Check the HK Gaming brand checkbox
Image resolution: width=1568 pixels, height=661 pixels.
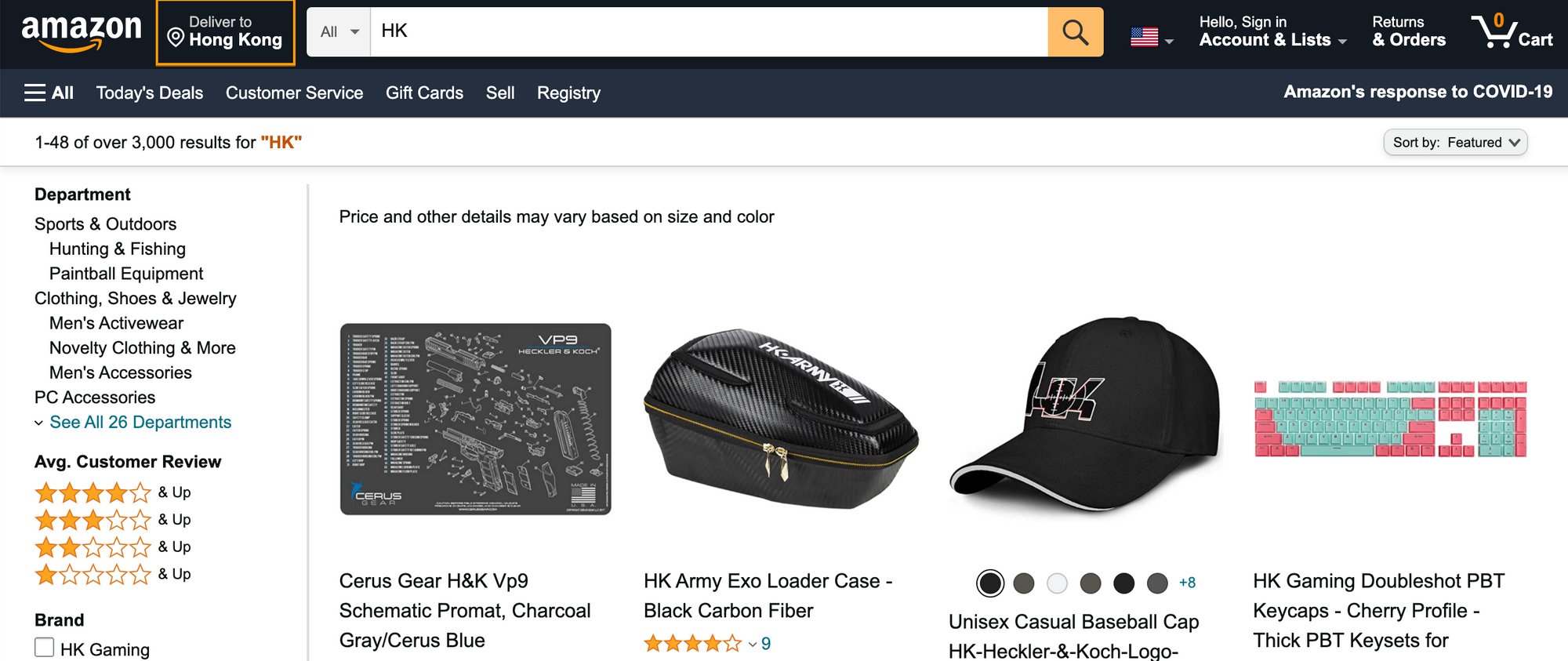(x=45, y=648)
